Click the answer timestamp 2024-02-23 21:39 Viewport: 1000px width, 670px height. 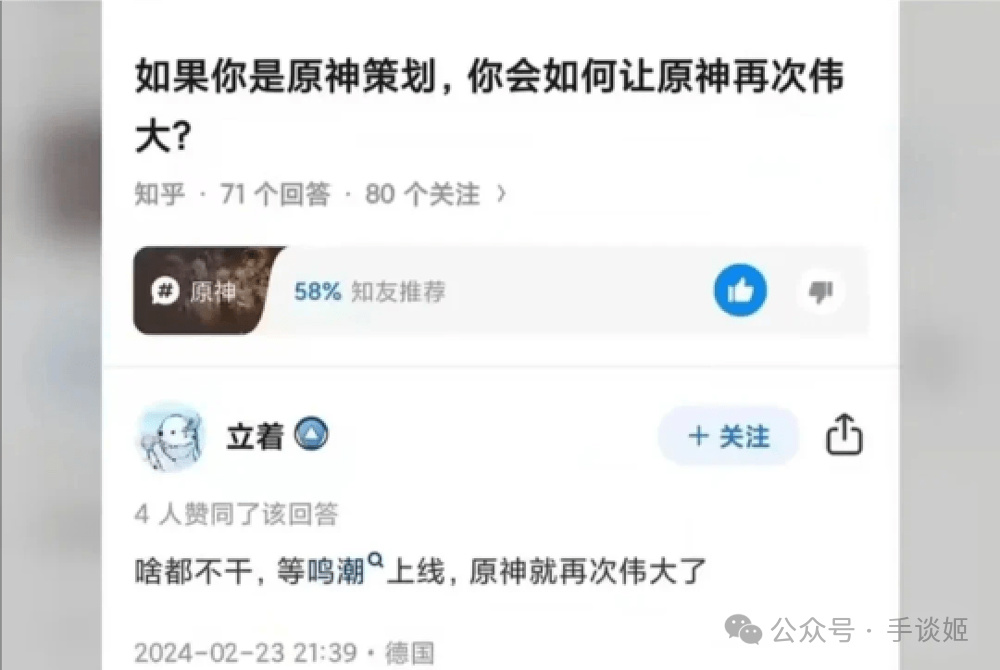click(246, 653)
